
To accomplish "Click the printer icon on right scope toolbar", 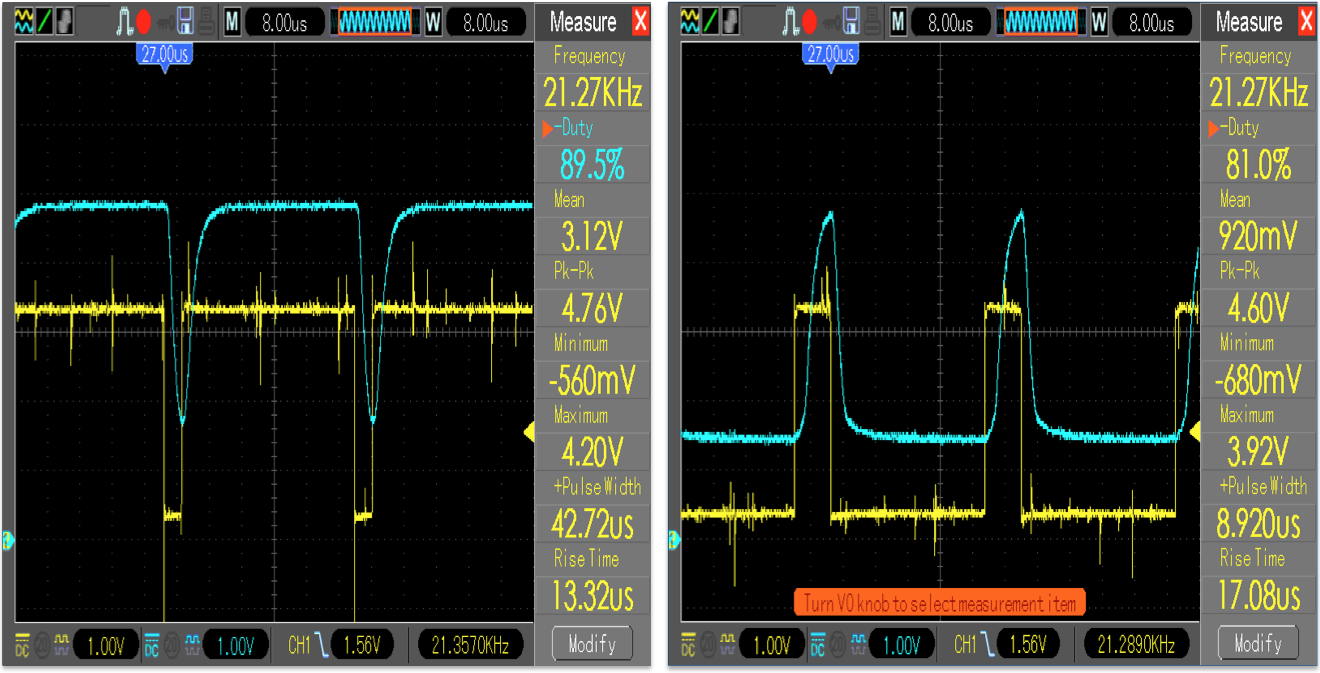I will [x=870, y=22].
